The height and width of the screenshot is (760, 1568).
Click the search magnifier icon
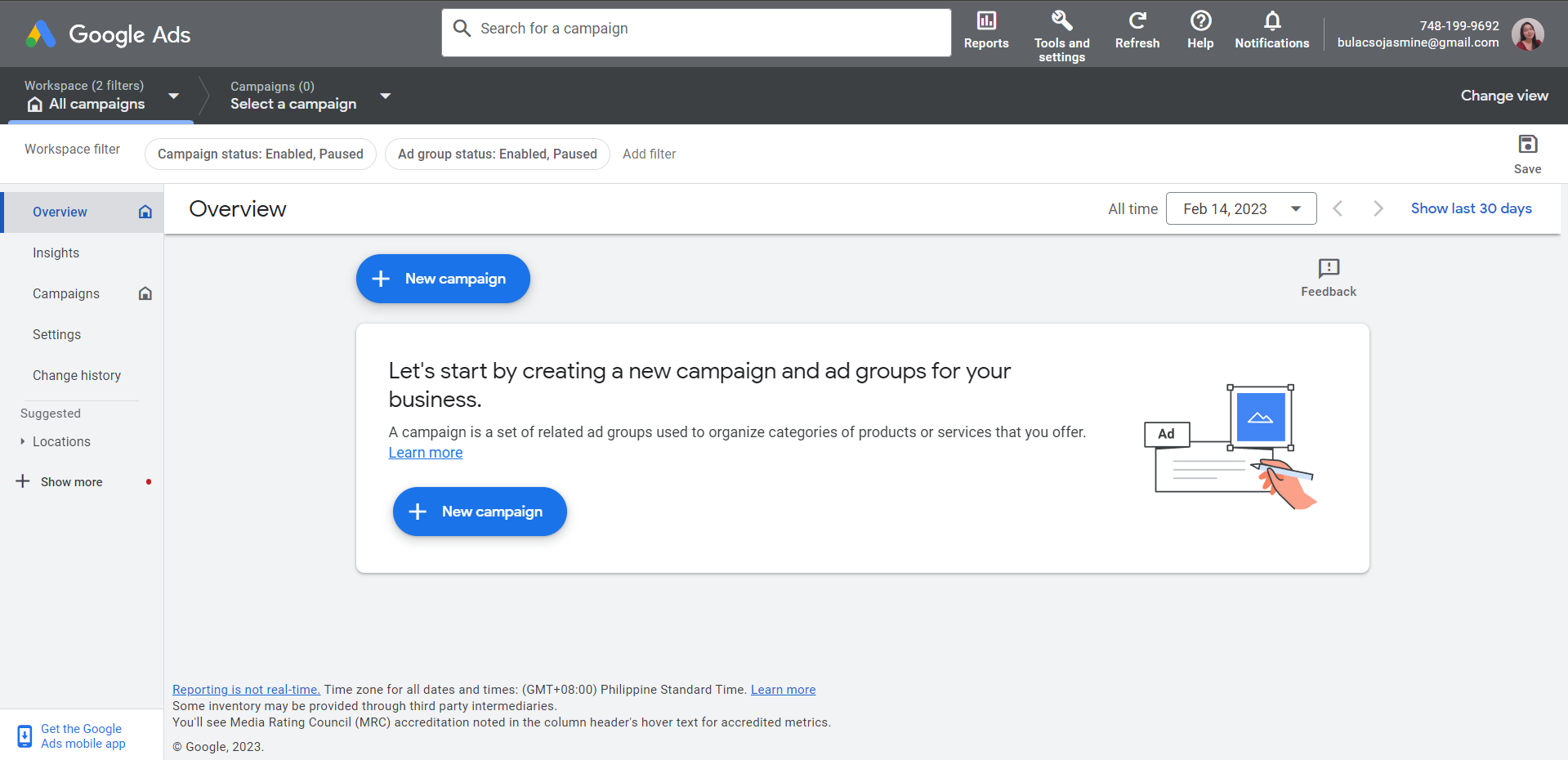coord(462,29)
